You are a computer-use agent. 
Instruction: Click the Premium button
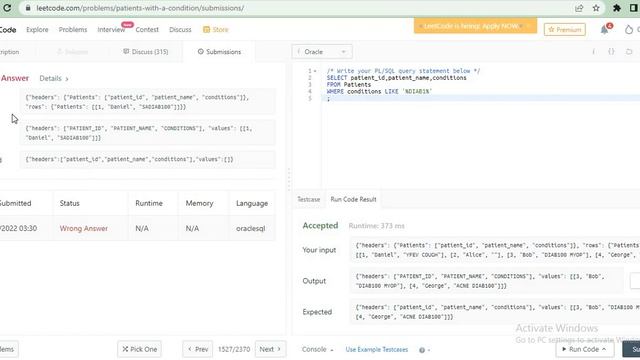[x=564, y=29]
